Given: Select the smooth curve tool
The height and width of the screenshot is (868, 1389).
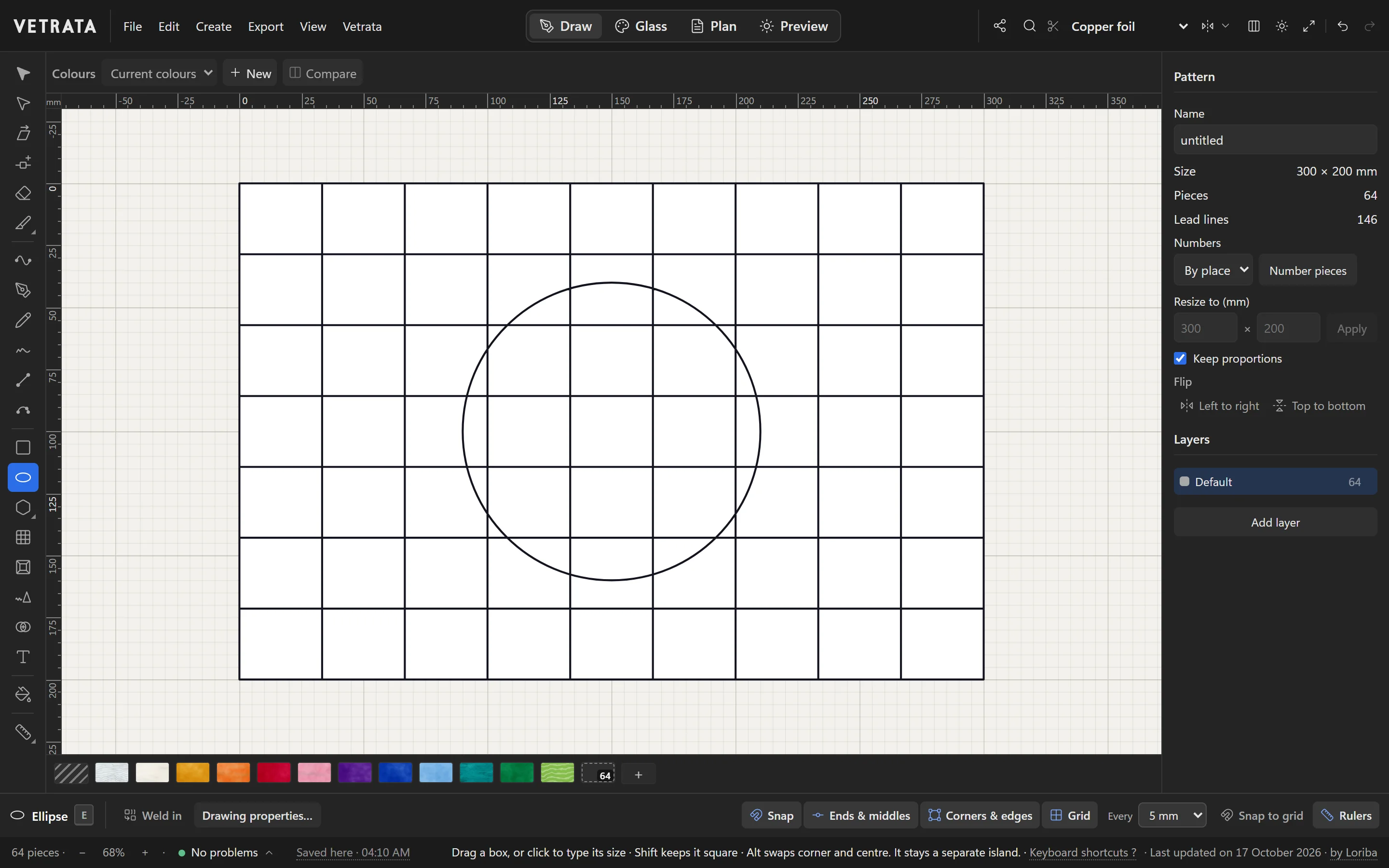Looking at the screenshot, I should [23, 260].
